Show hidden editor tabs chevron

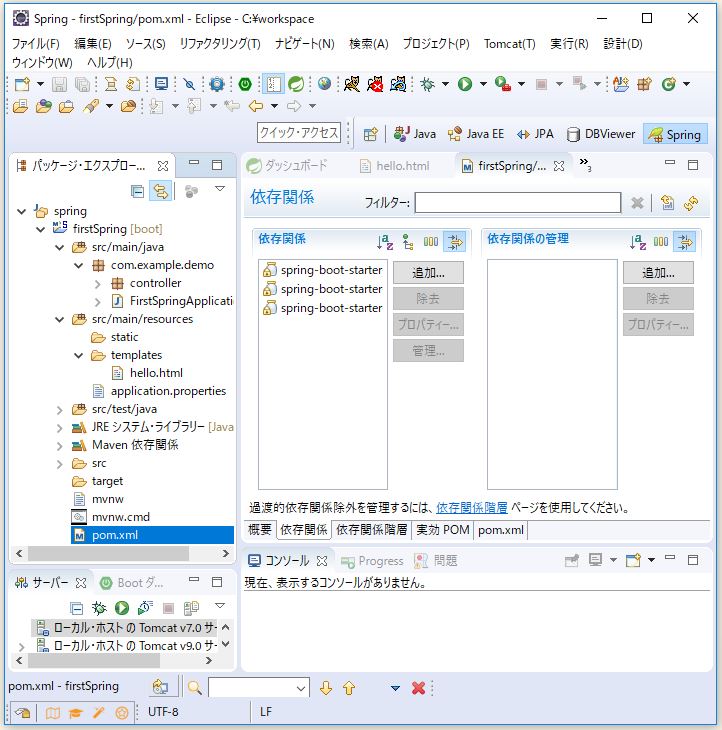[585, 164]
